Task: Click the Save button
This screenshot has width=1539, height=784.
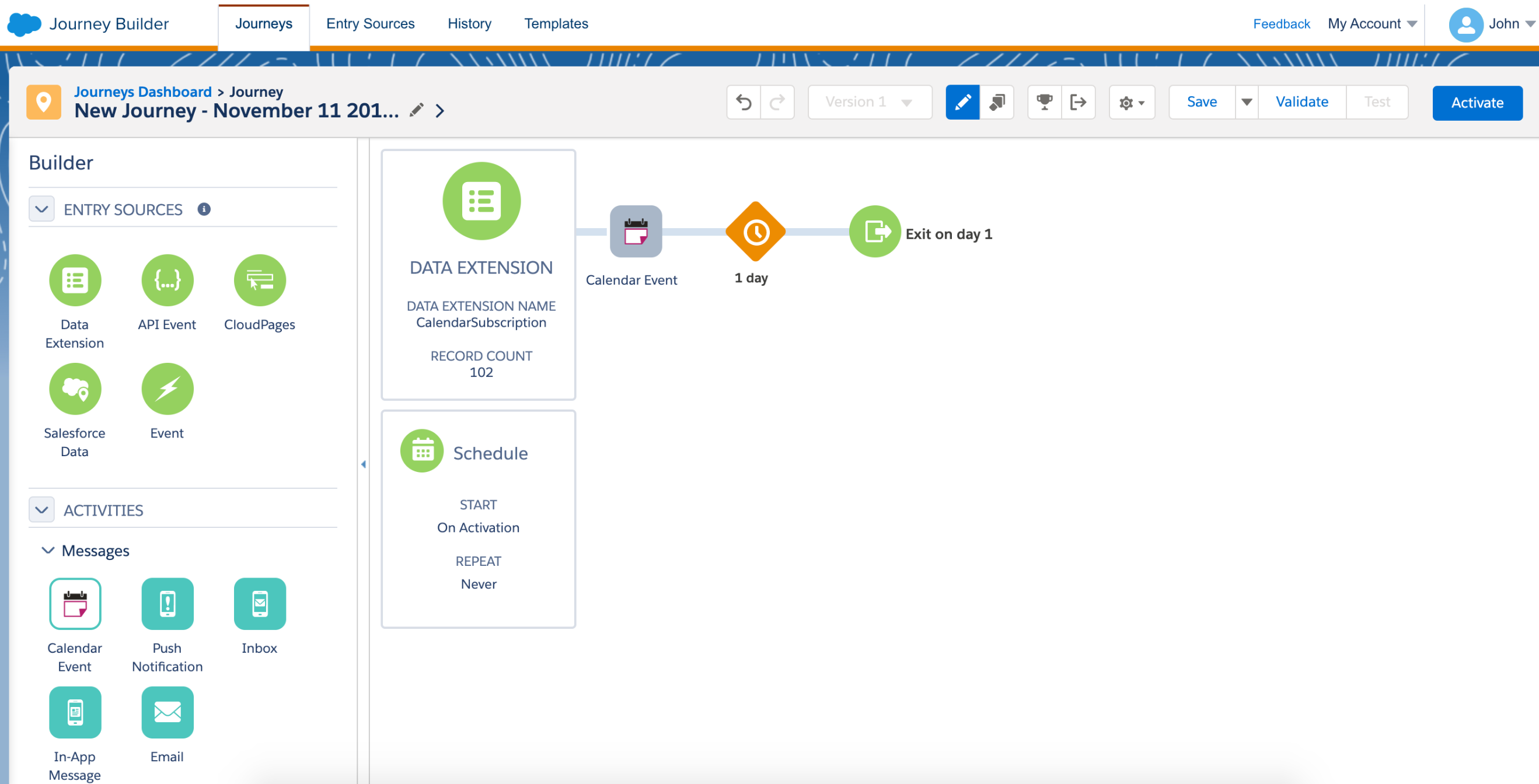Action: [1202, 103]
